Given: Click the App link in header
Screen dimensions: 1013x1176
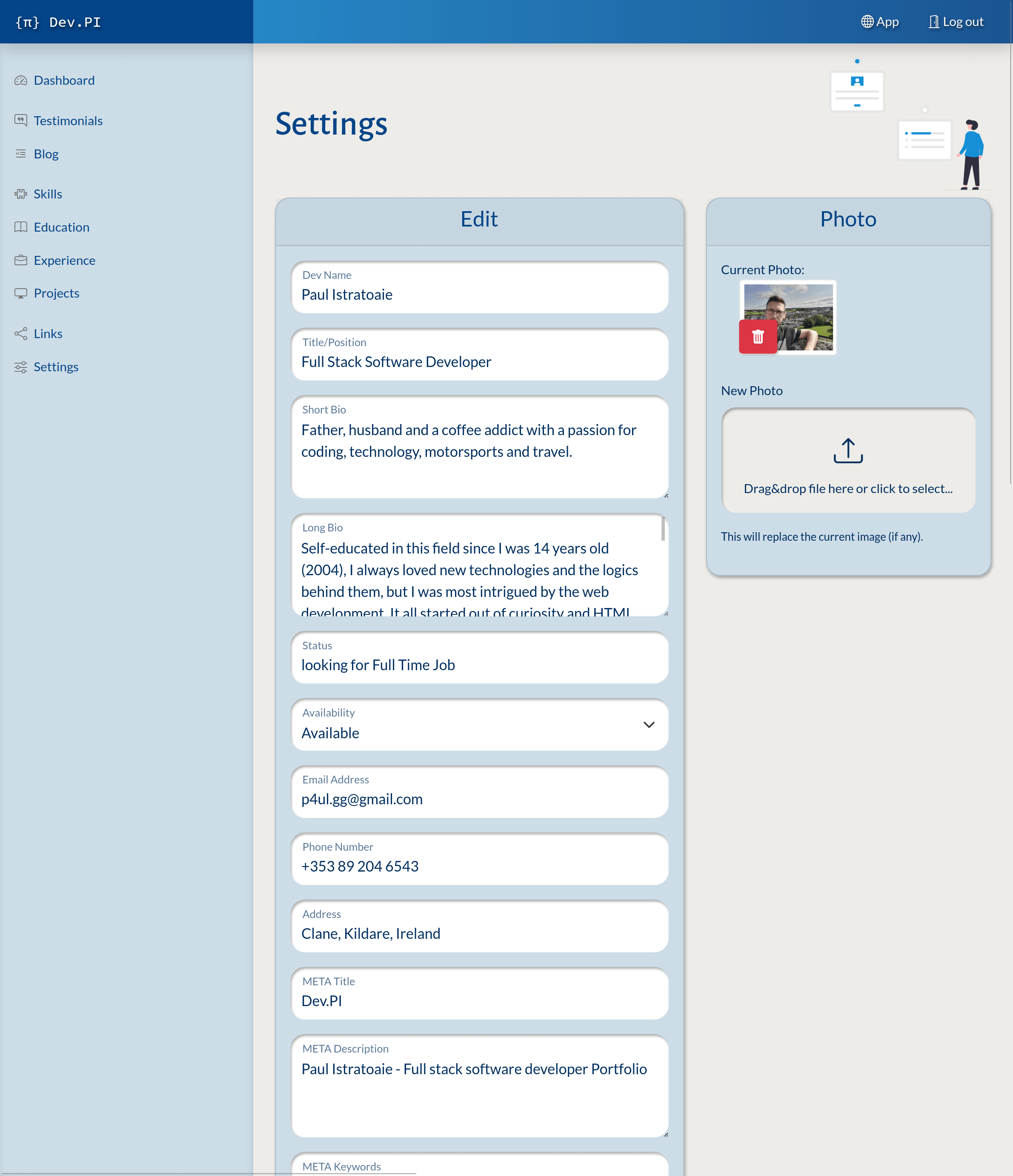Looking at the screenshot, I should coord(880,22).
